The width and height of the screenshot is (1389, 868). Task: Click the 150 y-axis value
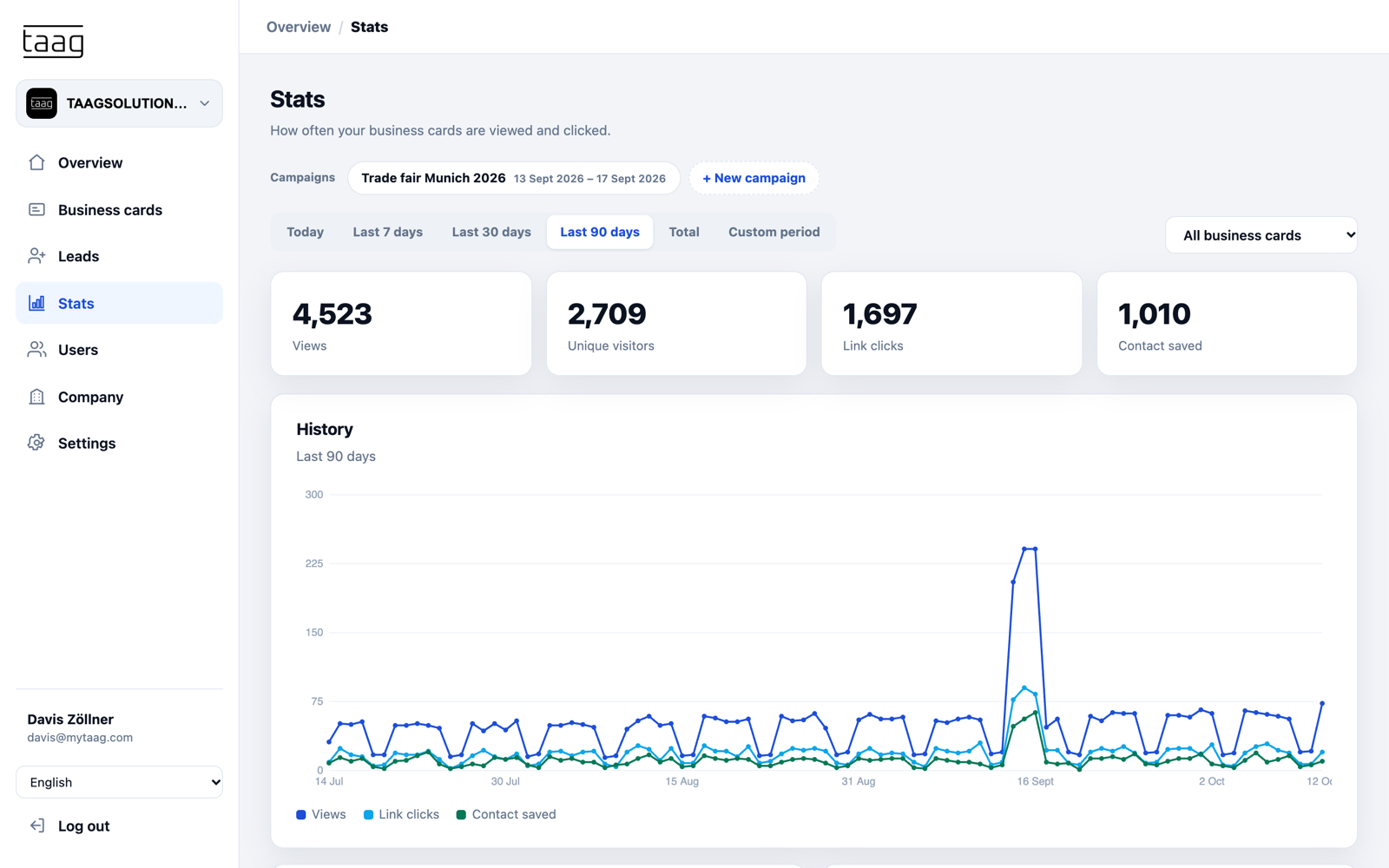314,632
